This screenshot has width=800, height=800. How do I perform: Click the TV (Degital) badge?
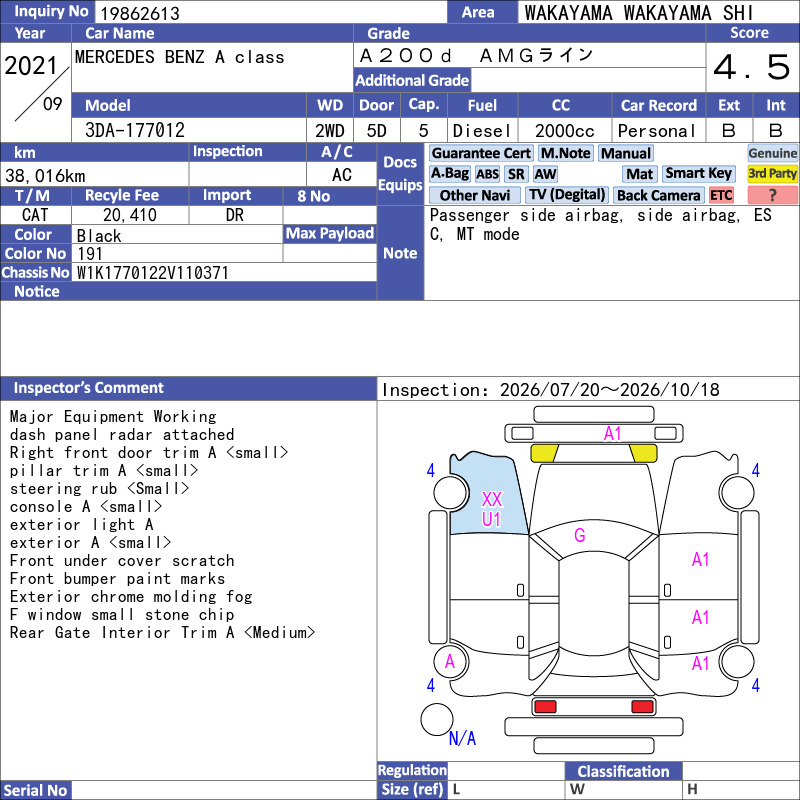tap(566, 195)
